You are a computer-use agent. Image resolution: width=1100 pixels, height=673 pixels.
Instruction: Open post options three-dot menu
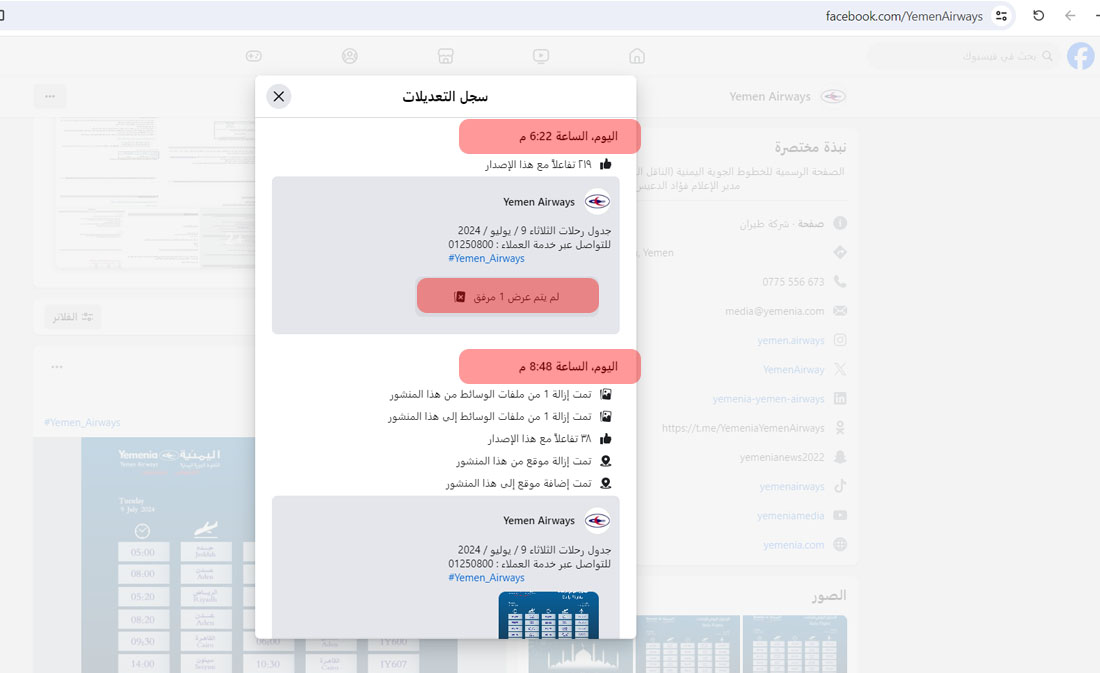pos(57,366)
